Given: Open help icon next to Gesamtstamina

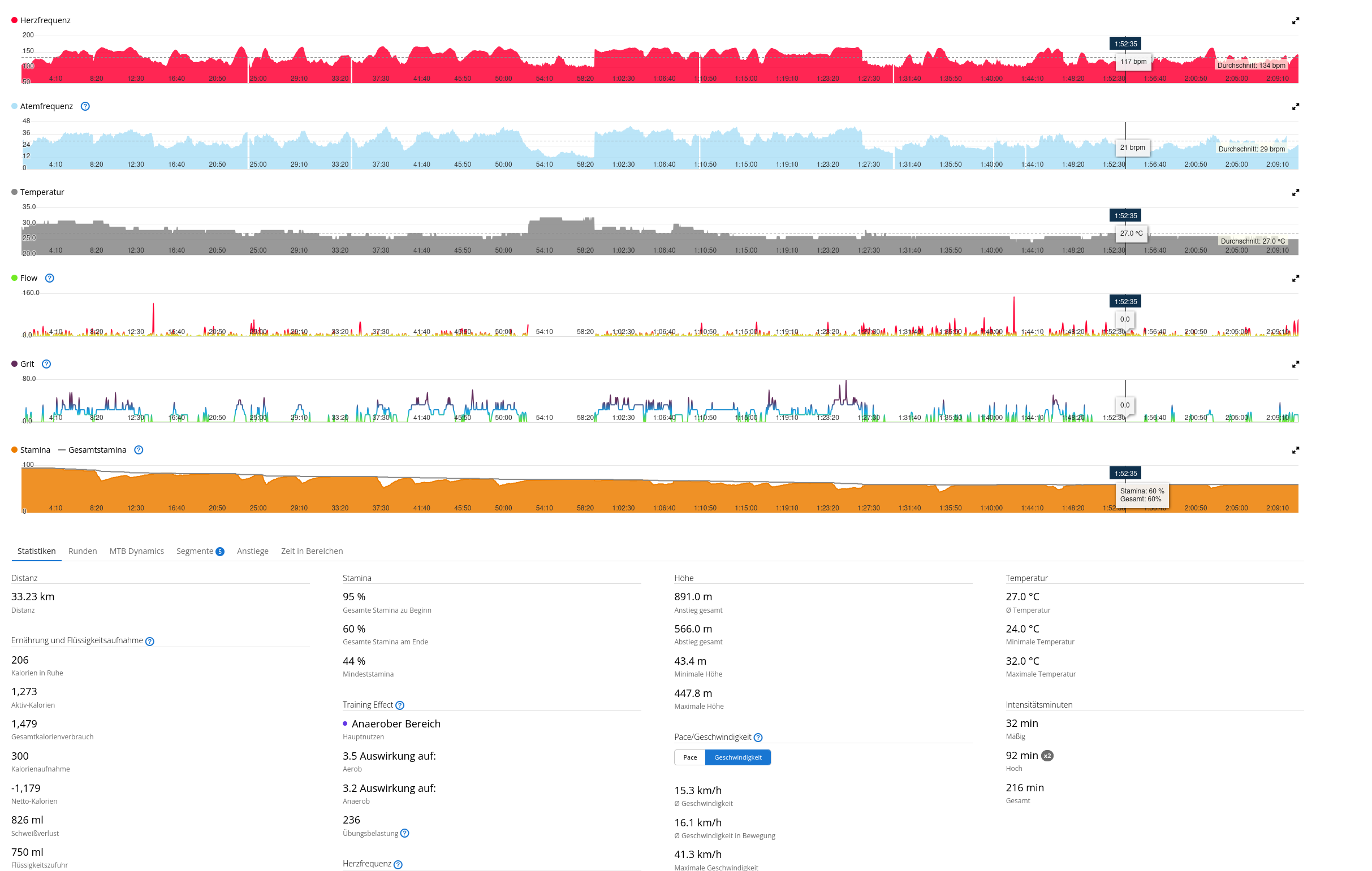Looking at the screenshot, I should pos(139,450).
